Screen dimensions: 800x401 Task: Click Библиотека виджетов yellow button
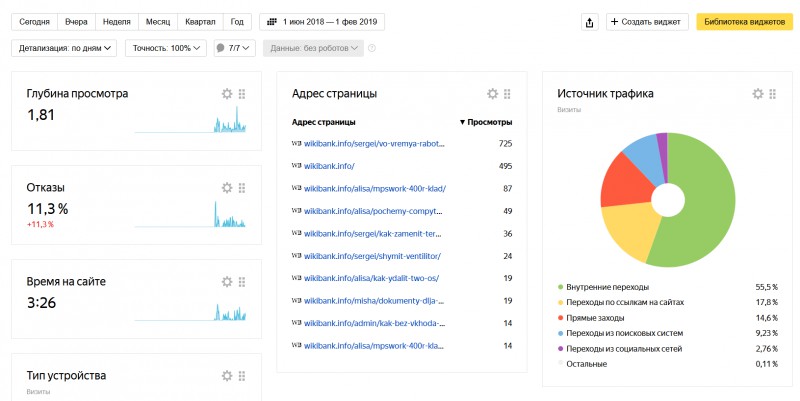click(742, 22)
